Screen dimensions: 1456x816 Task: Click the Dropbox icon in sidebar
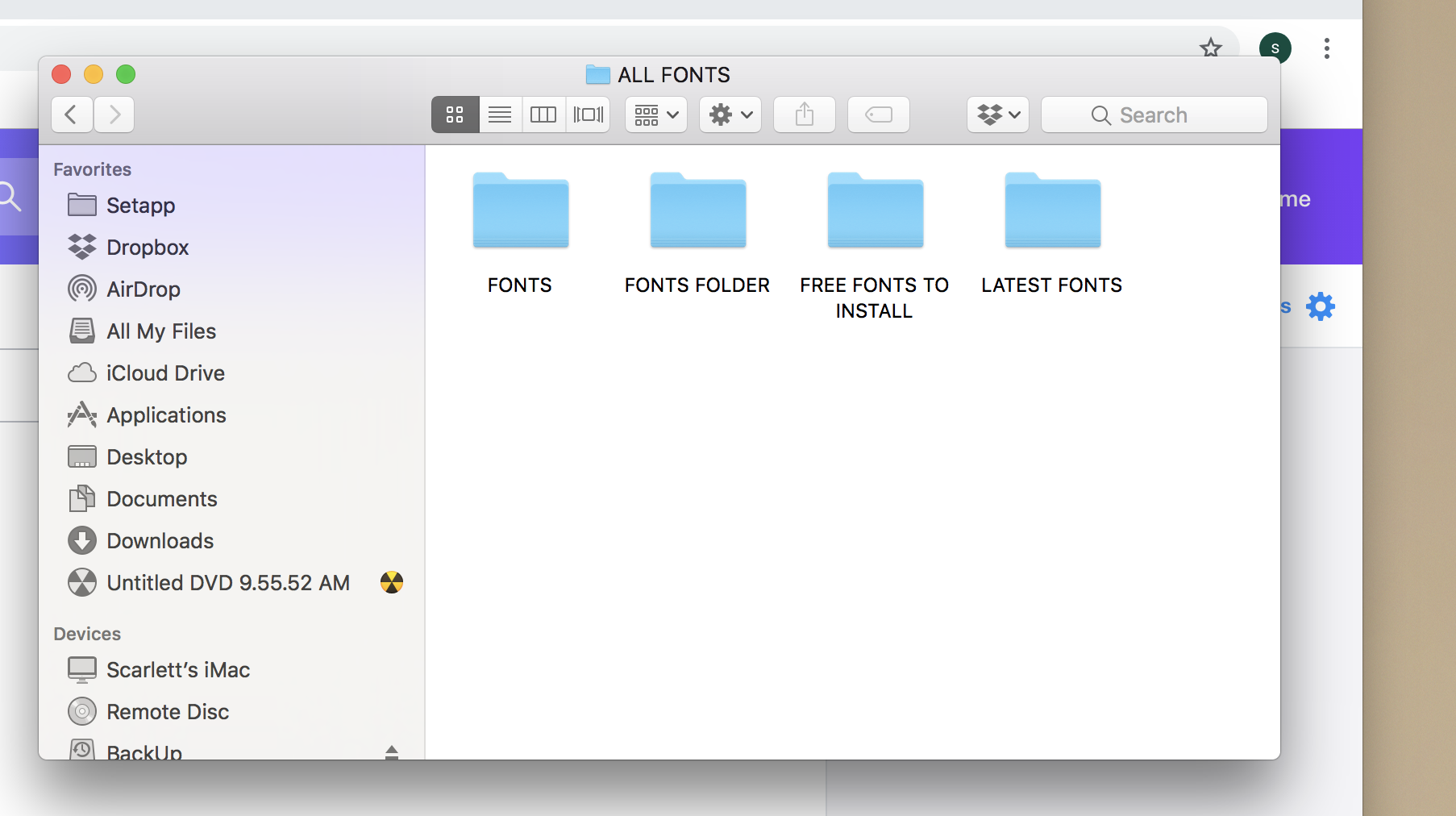82,247
